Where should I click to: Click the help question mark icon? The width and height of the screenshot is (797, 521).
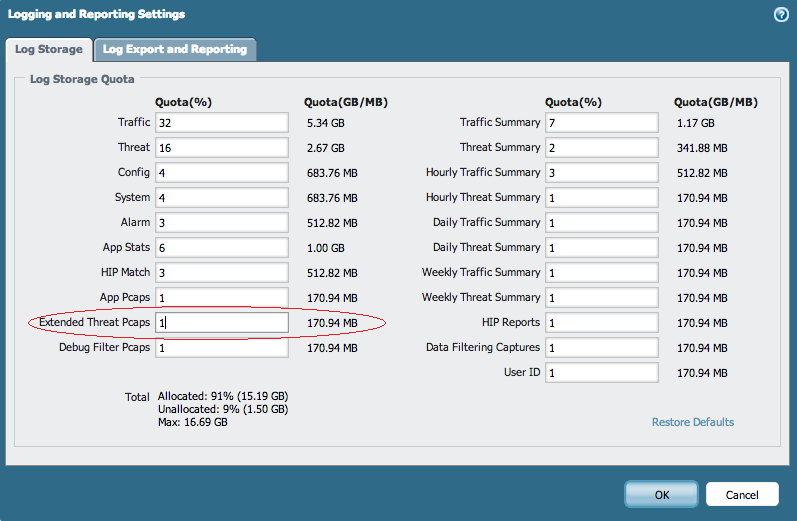tap(780, 15)
